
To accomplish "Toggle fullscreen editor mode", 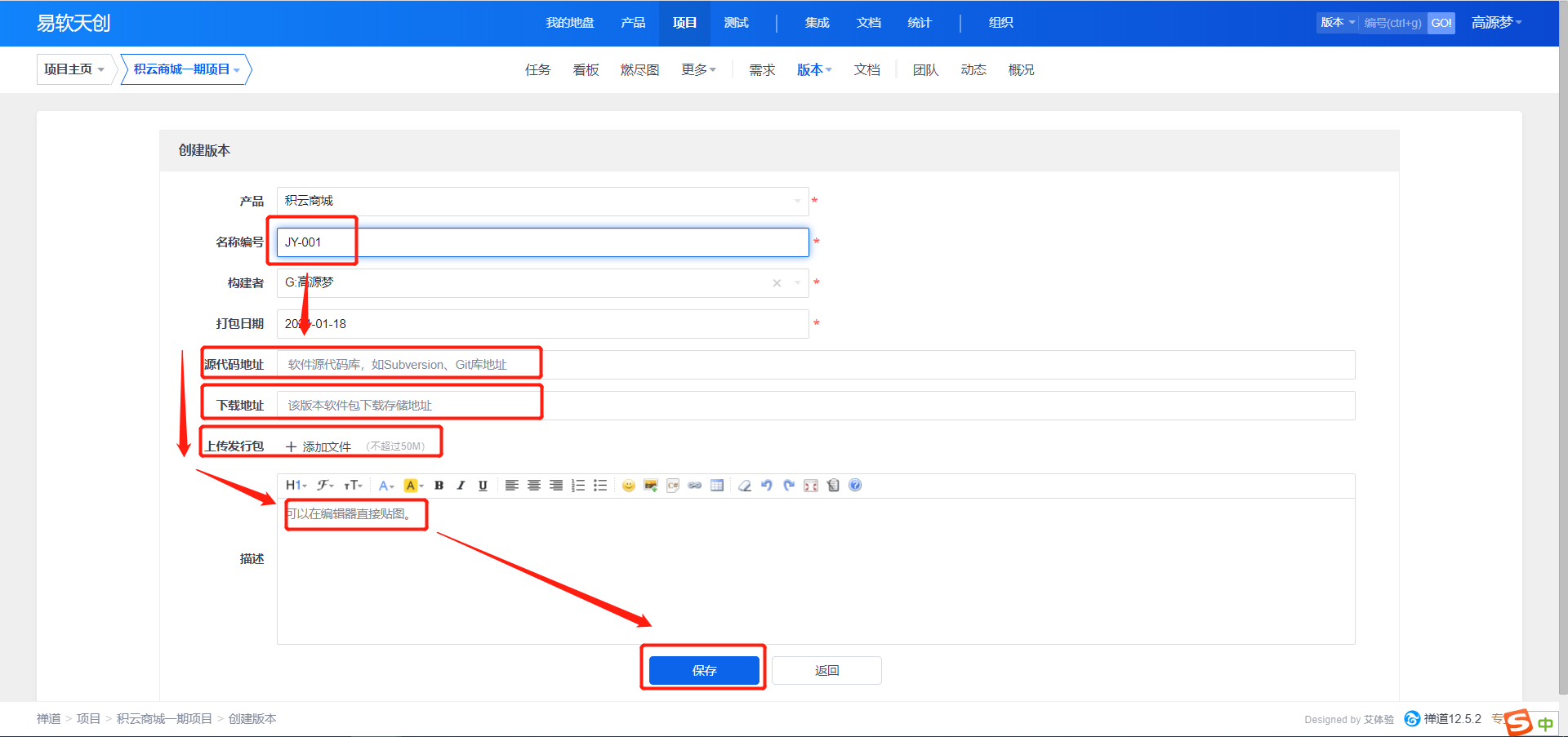I will [x=811, y=486].
